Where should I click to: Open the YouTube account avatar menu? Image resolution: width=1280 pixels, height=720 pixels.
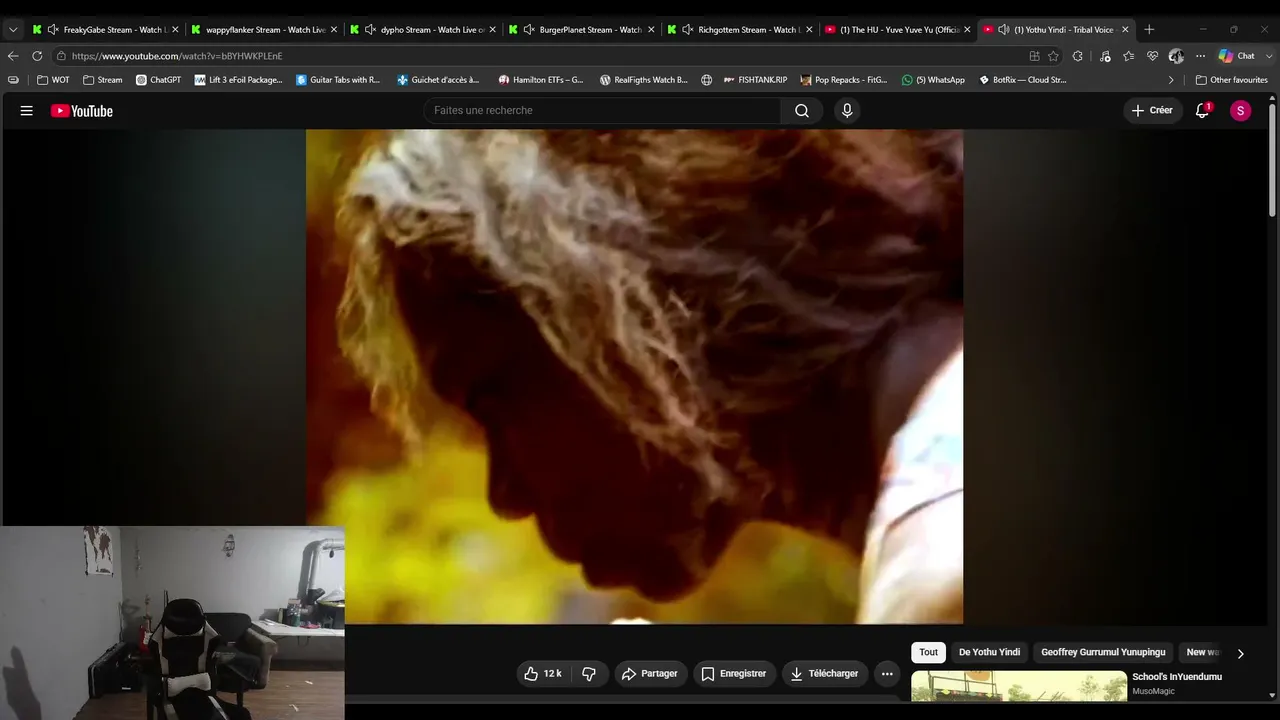pos(1241,111)
